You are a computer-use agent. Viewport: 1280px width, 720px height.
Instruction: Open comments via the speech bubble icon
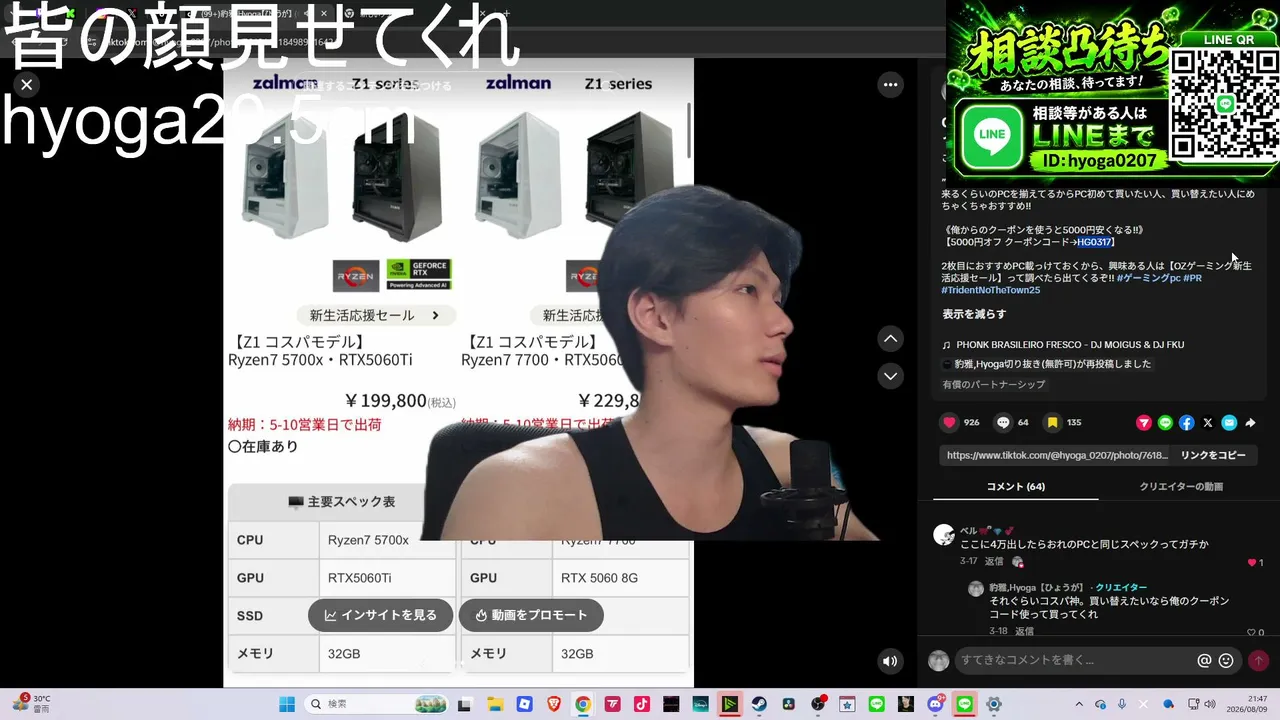(1003, 423)
